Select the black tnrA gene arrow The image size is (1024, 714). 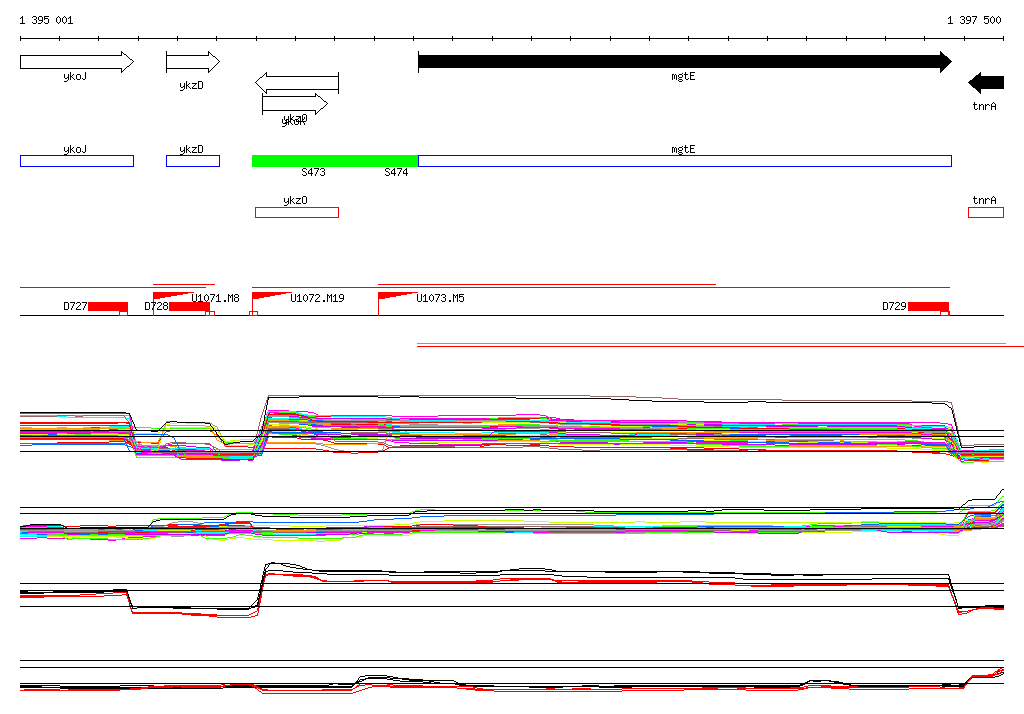point(986,83)
